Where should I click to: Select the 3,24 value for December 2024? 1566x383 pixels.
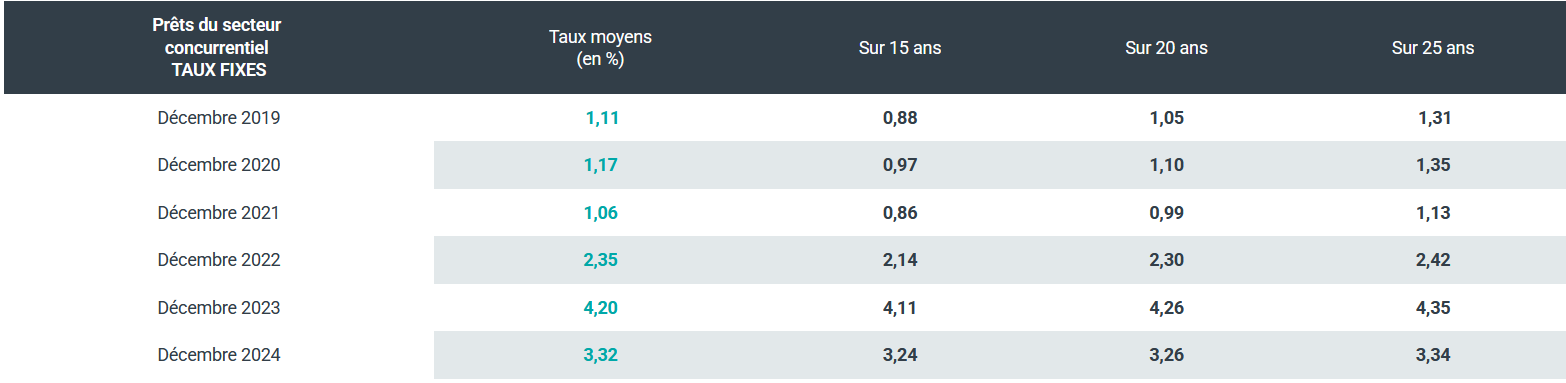coord(900,355)
